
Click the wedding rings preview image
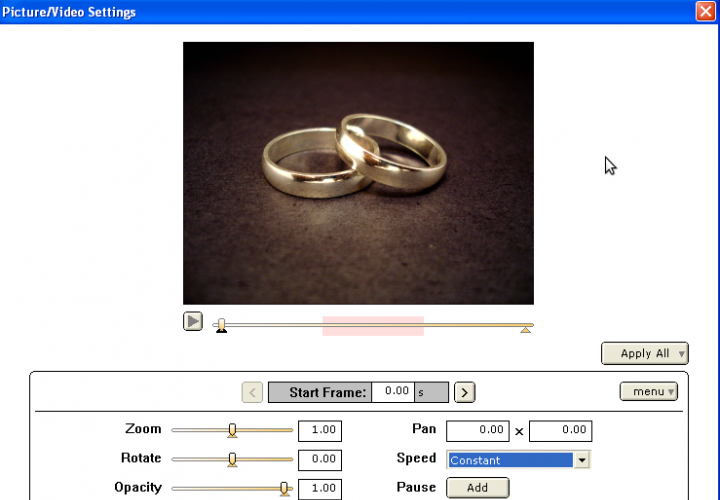(358, 173)
